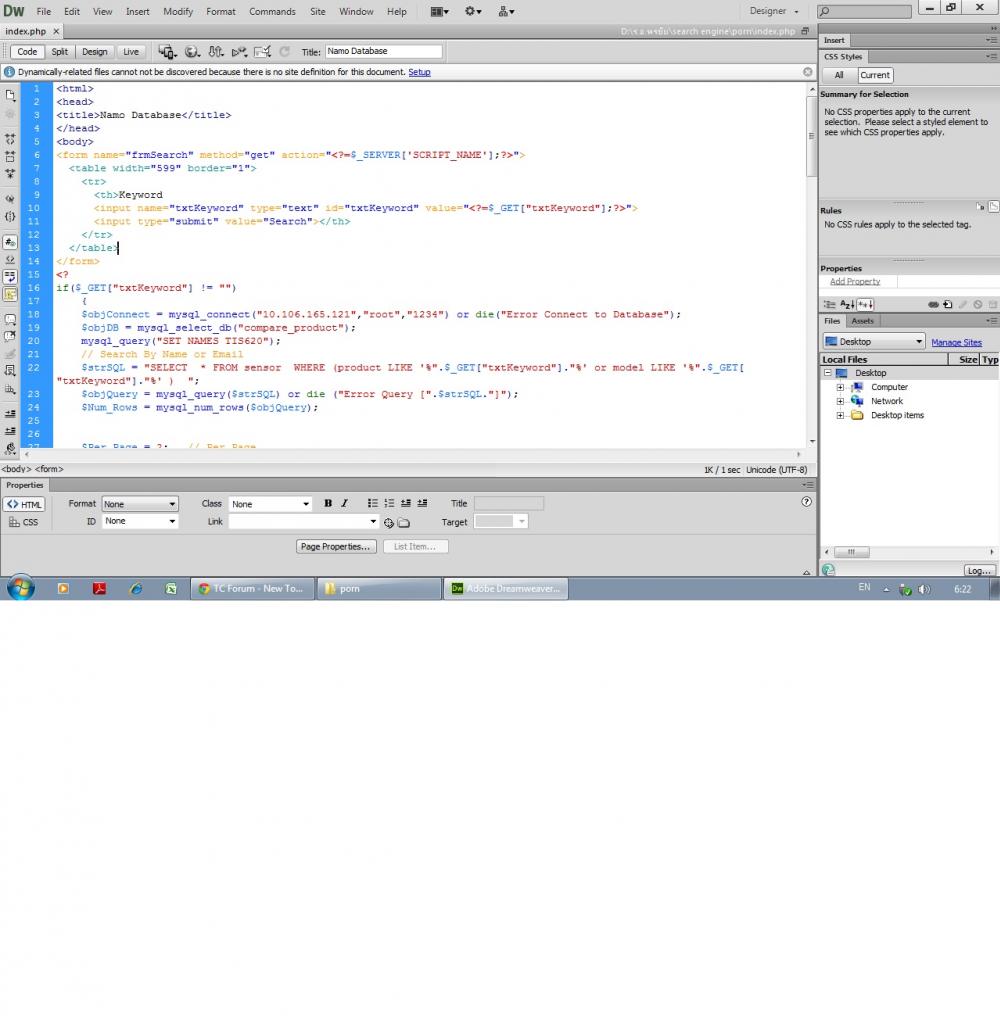This screenshot has width=1000, height=1016.
Task: Open the Modify menu
Action: click(x=178, y=12)
